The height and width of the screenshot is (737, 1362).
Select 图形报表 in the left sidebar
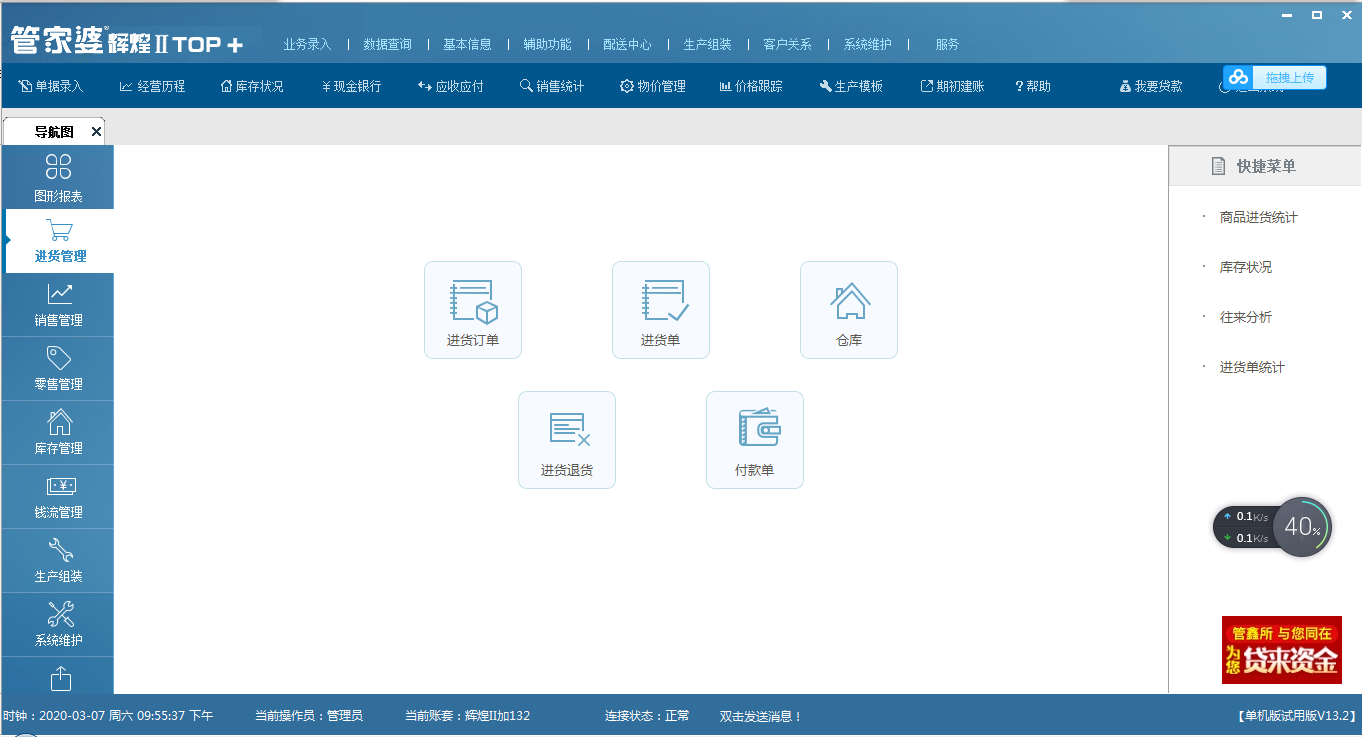click(58, 177)
